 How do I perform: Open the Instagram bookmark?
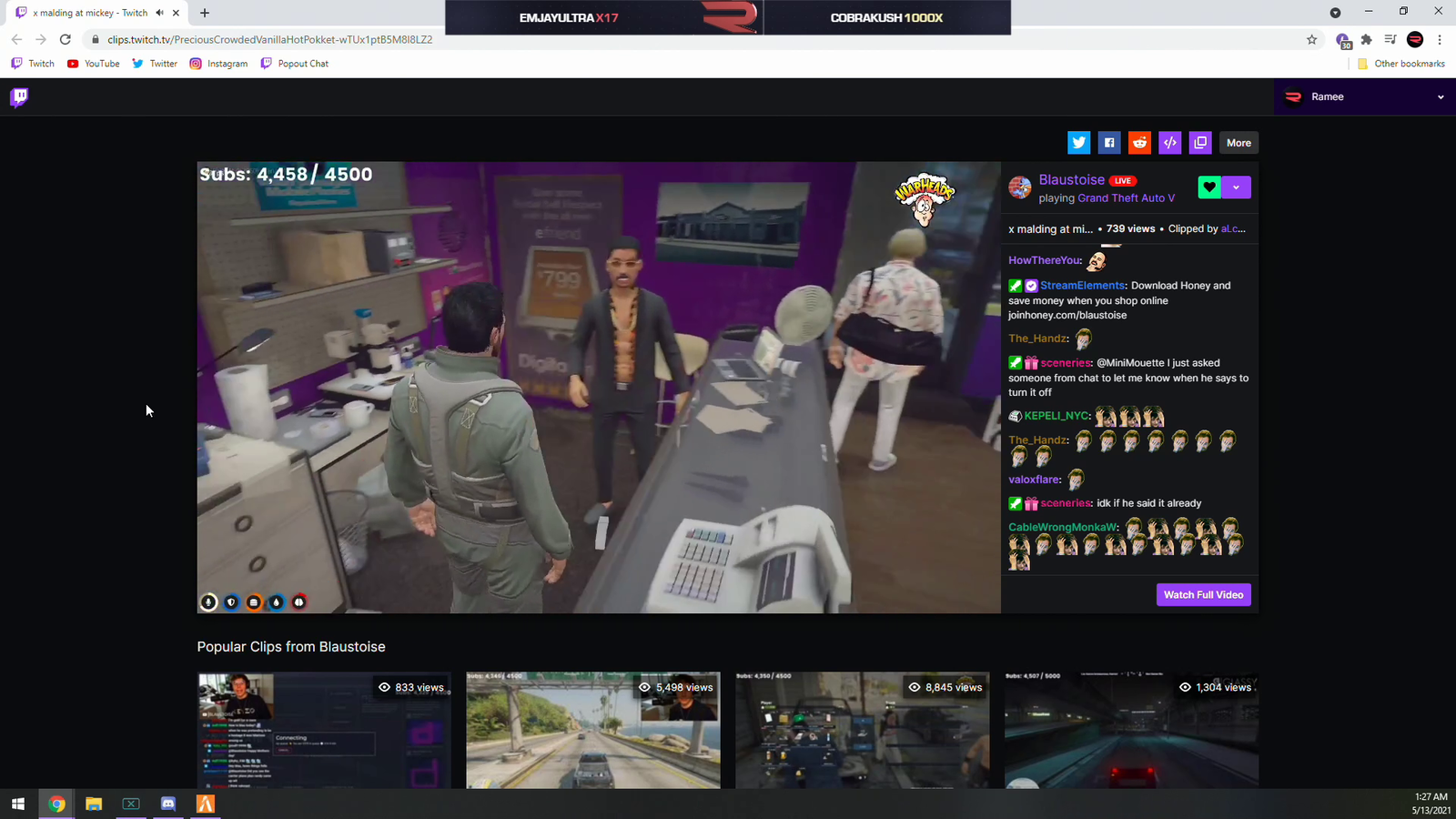[x=218, y=64]
